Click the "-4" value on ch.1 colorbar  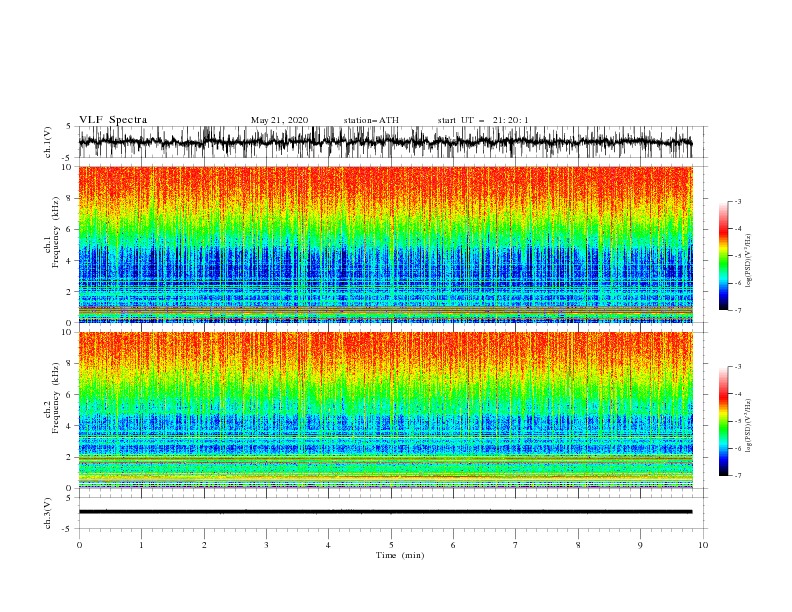(x=738, y=229)
